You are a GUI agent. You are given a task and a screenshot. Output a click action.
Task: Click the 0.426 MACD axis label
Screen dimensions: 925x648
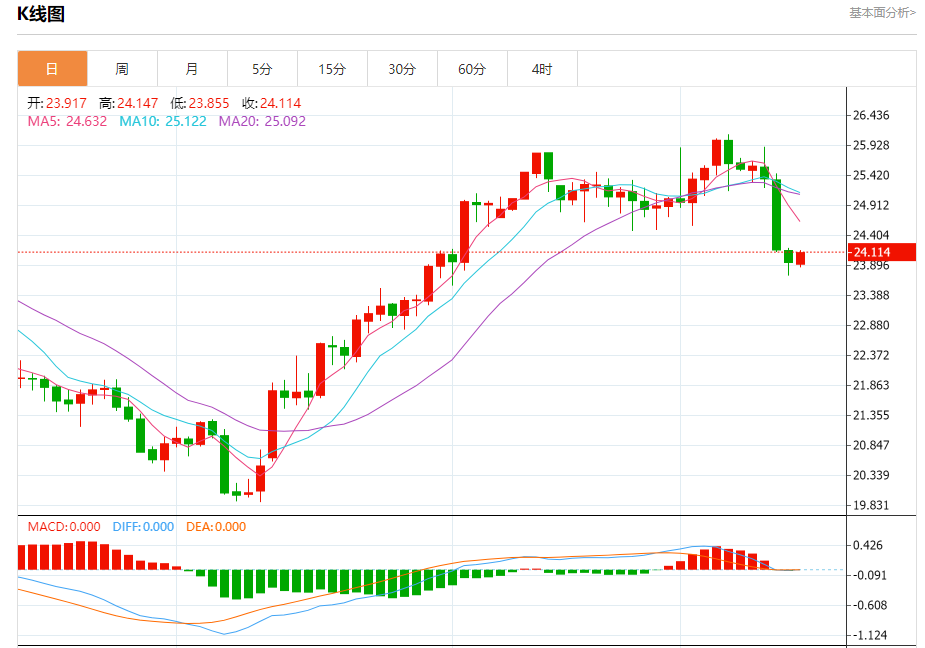pyautogui.click(x=868, y=545)
